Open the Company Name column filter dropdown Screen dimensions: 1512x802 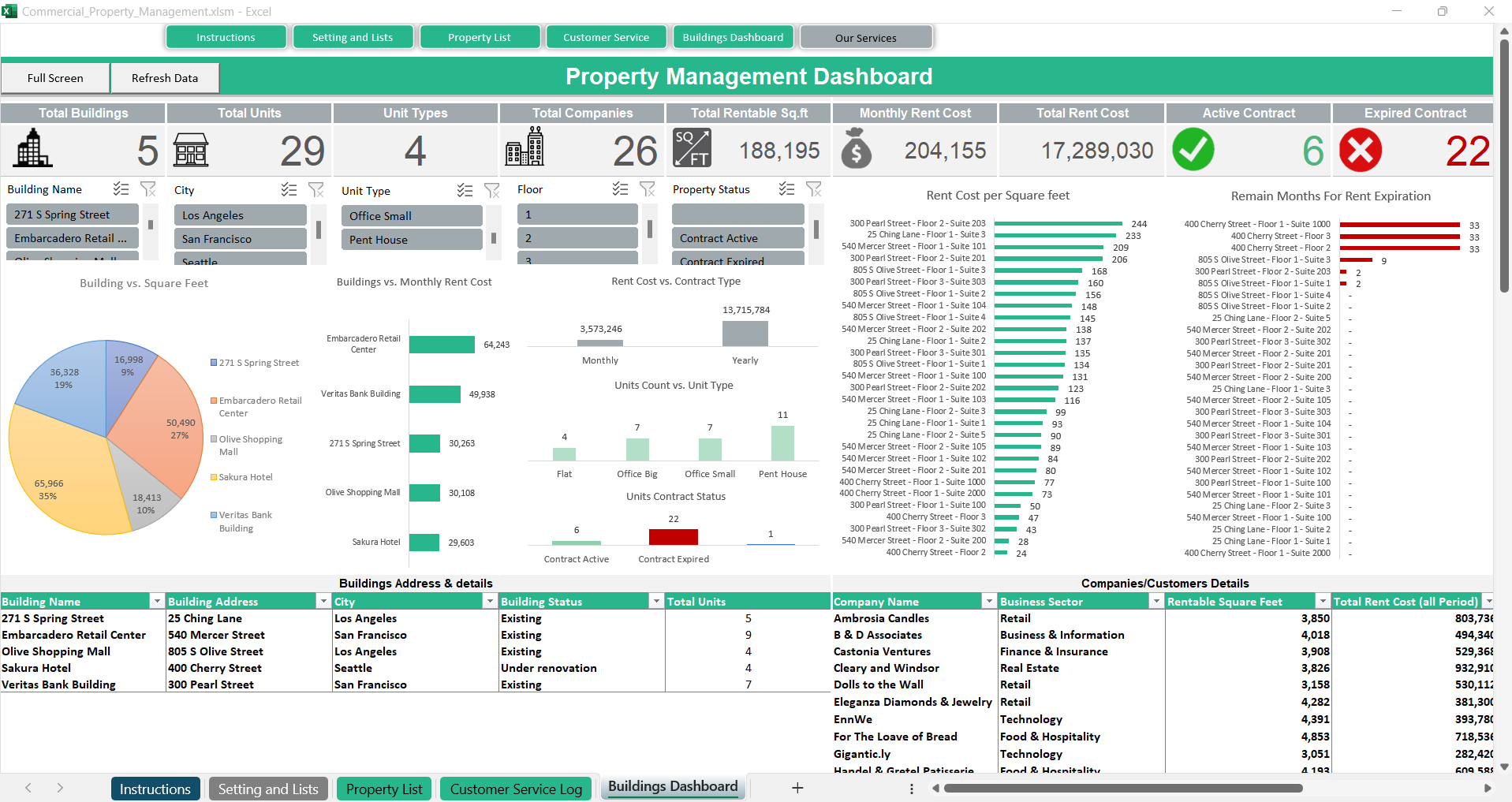[x=989, y=602]
